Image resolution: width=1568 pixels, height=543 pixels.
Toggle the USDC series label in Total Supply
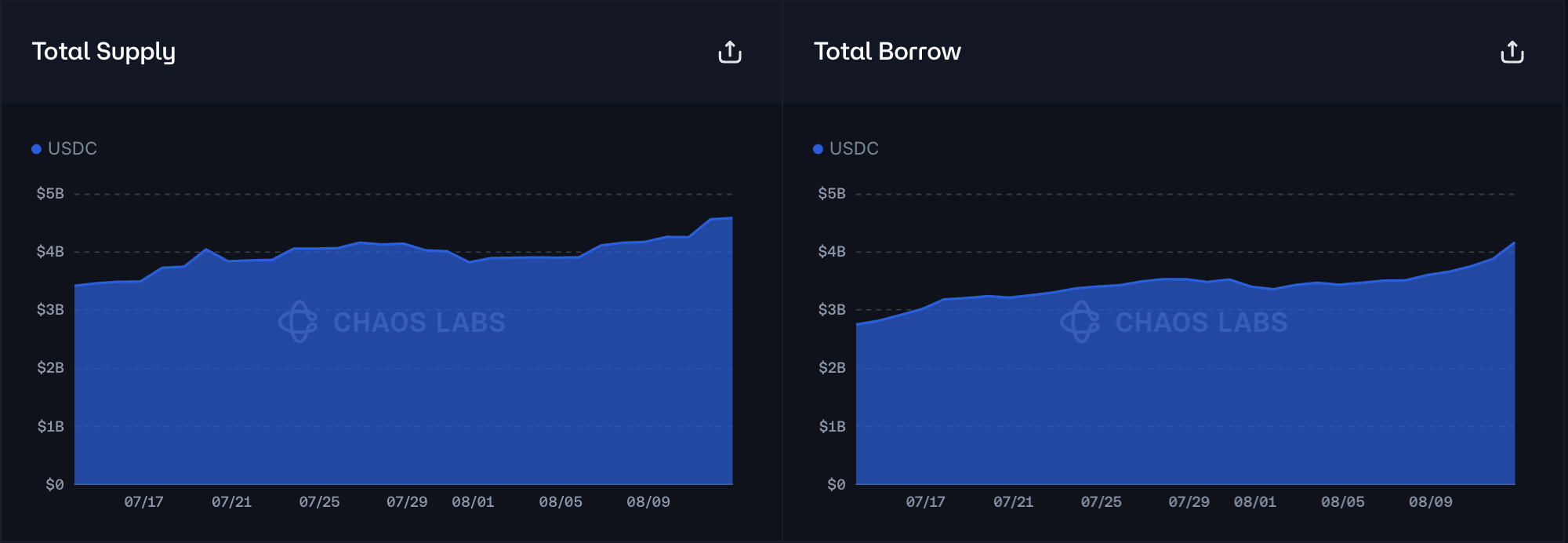pyautogui.click(x=72, y=149)
